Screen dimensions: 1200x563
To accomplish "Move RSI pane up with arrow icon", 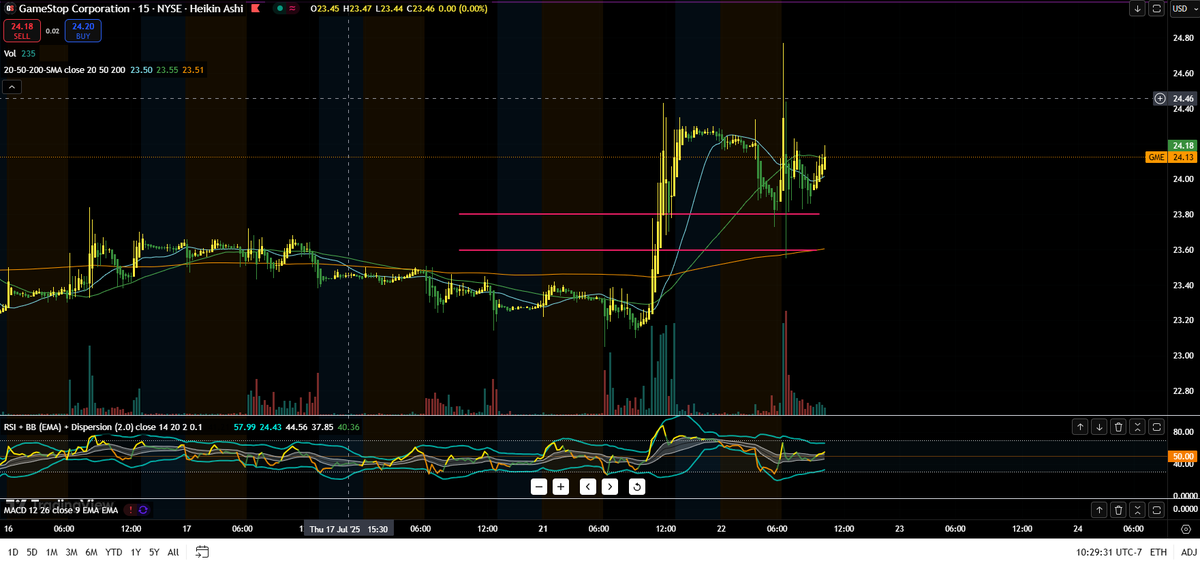I will 1080,426.
